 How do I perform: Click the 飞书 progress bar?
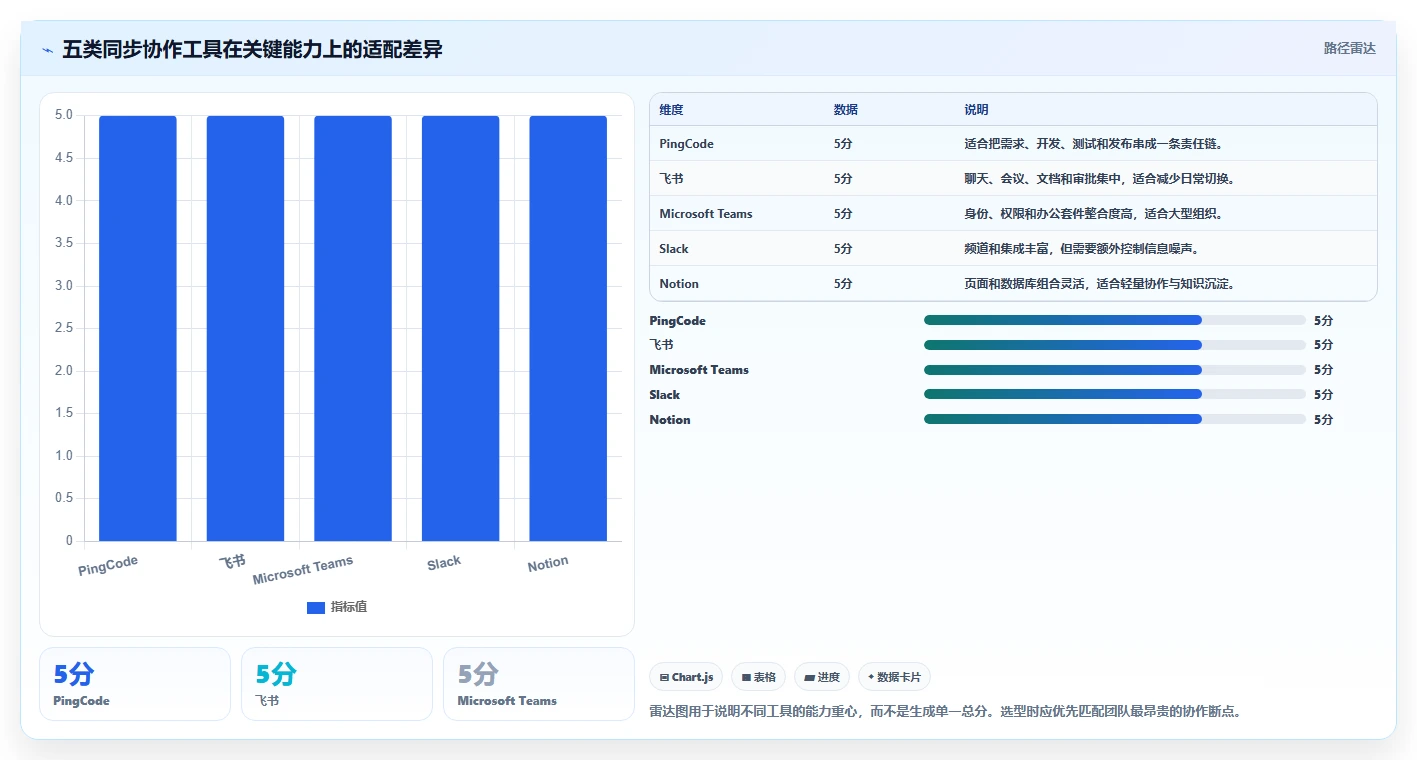[x=1115, y=345]
